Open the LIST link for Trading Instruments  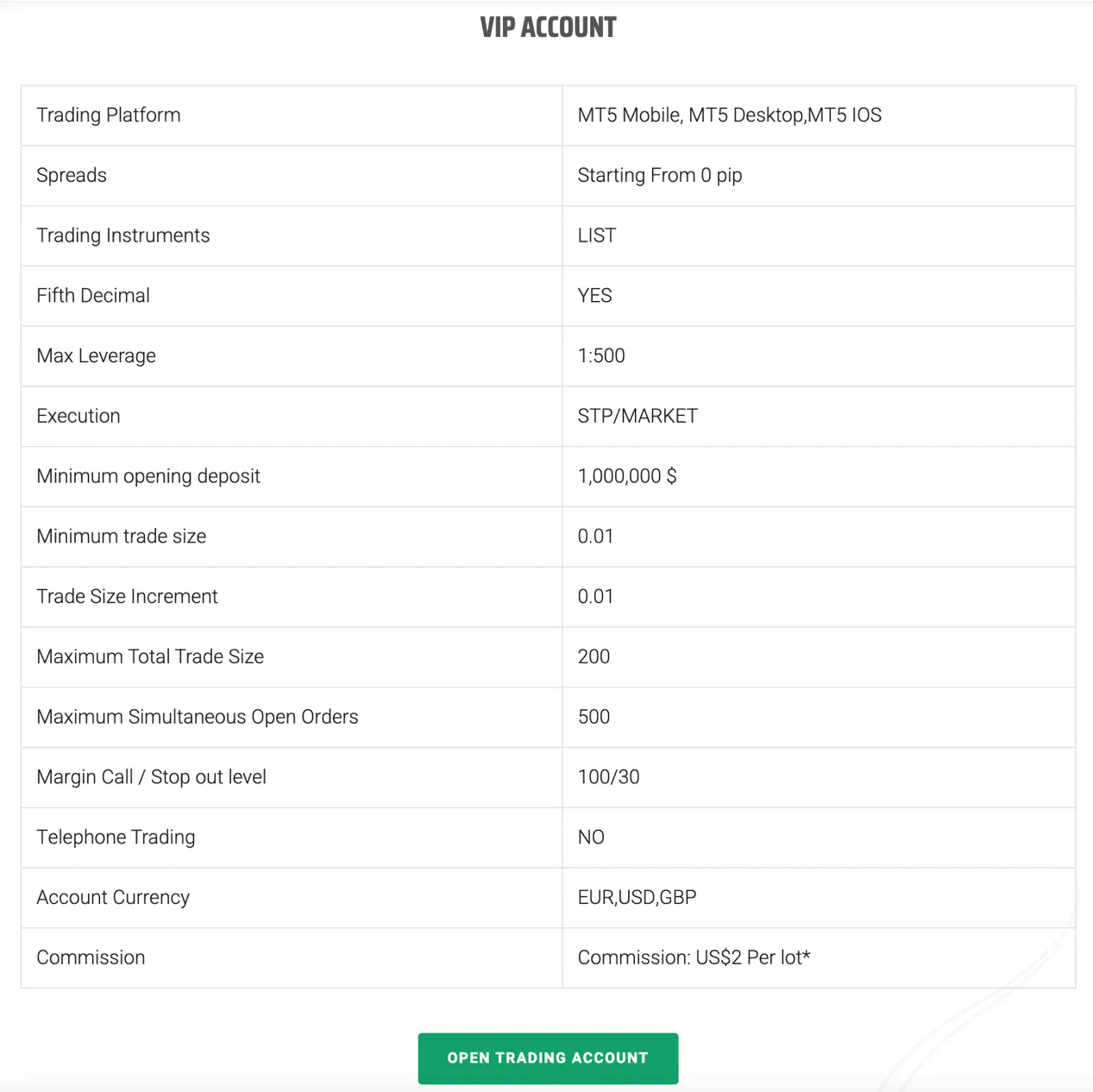(x=596, y=235)
